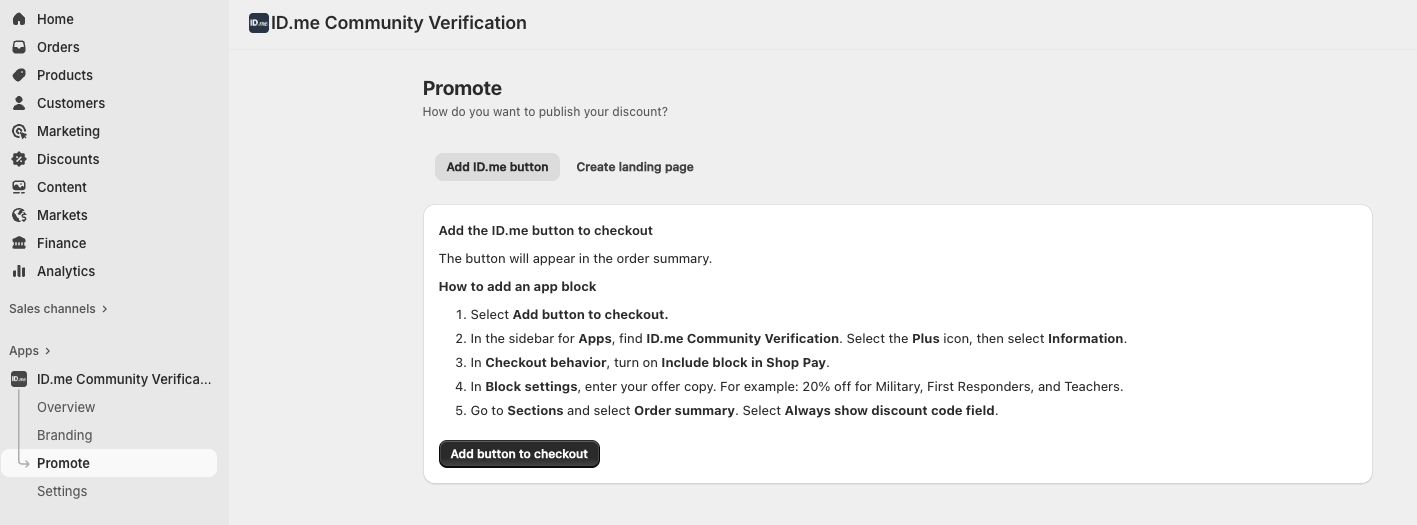The image size is (1417, 525).
Task: Open the Markets globe icon
Action: [x=19, y=215]
